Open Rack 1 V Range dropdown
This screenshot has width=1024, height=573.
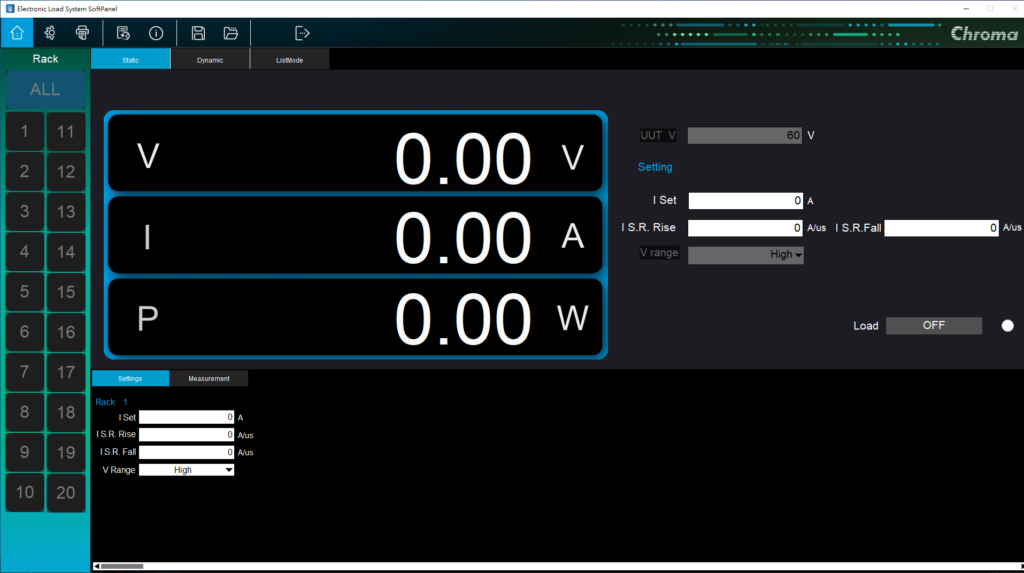187,470
